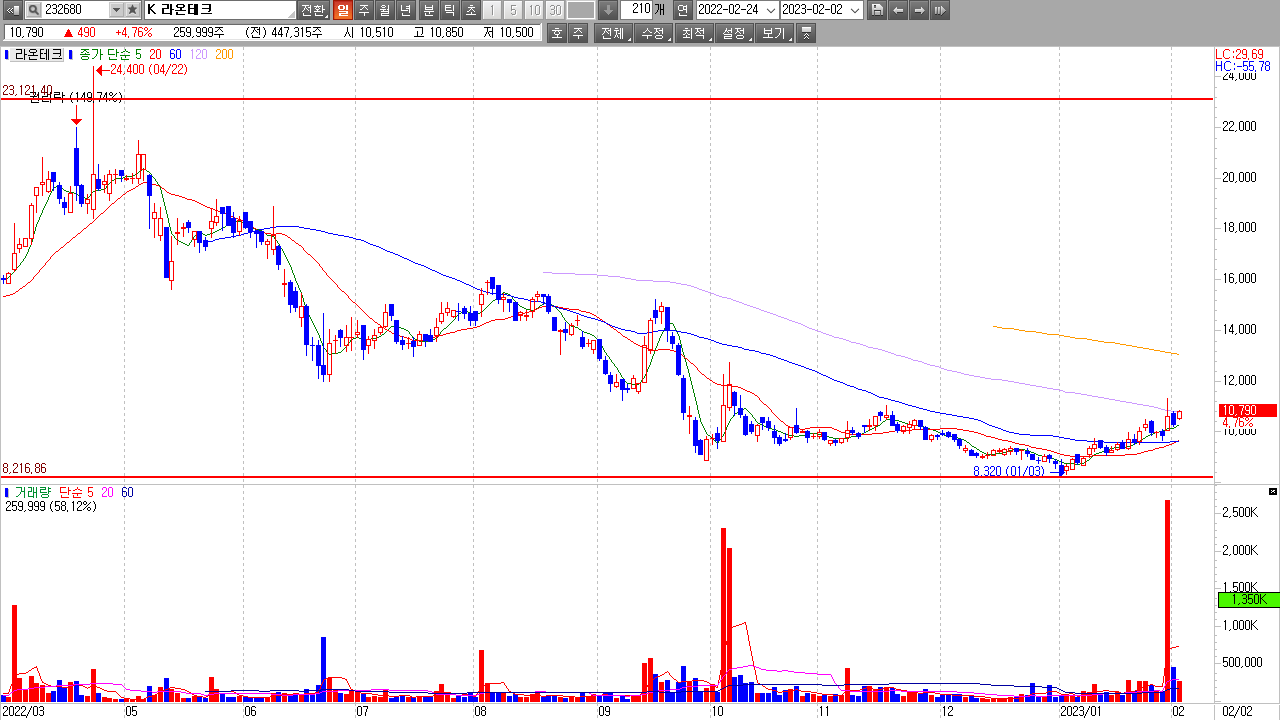Click interval button 10
Viewport: 1280px width, 720px height.
[533, 10]
